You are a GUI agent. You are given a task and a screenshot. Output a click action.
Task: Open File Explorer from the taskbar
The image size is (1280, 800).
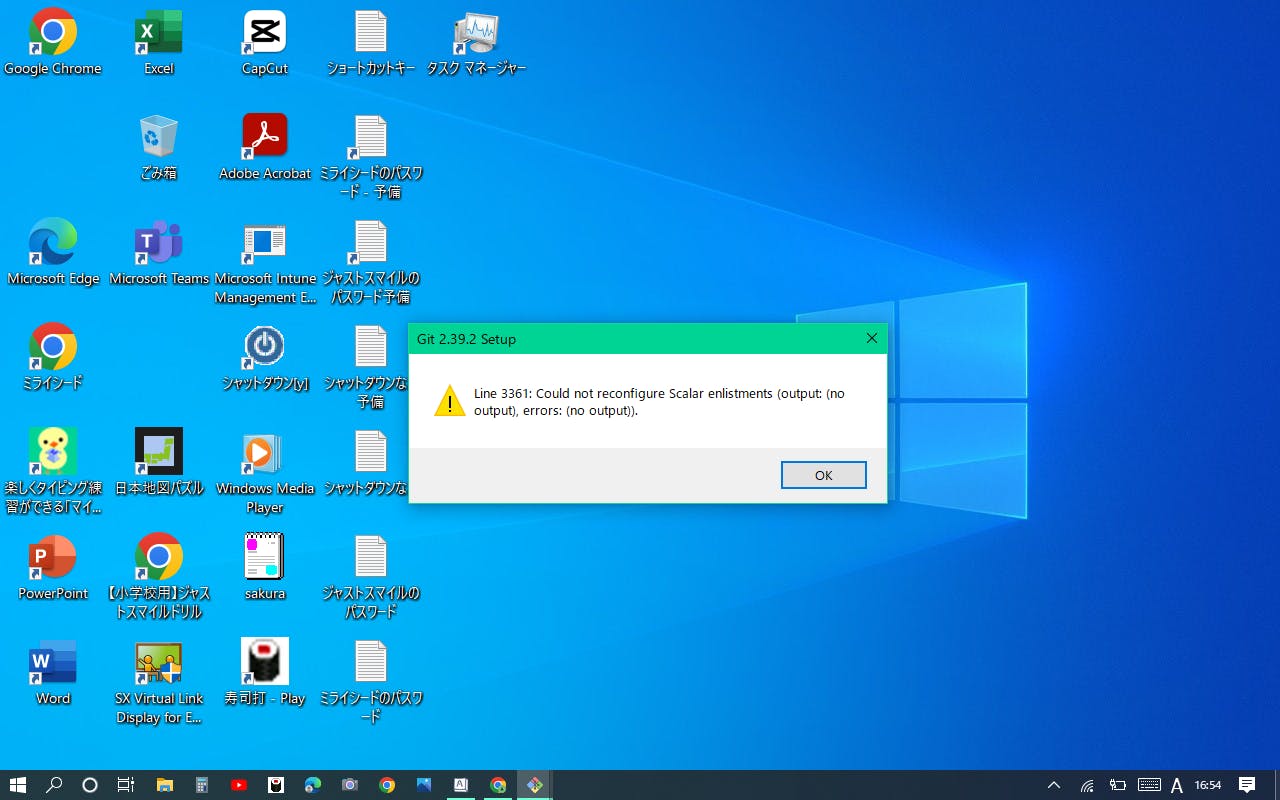pyautogui.click(x=164, y=785)
